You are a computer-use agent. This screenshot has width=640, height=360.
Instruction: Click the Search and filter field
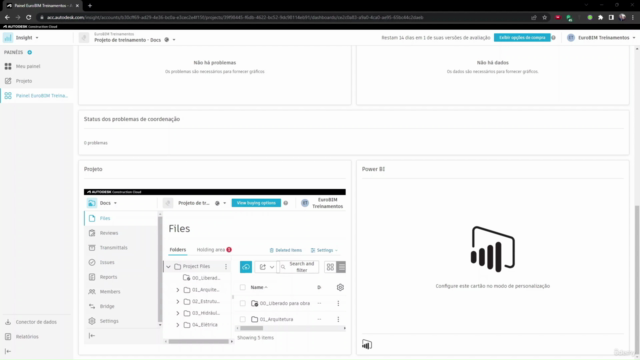298,267
